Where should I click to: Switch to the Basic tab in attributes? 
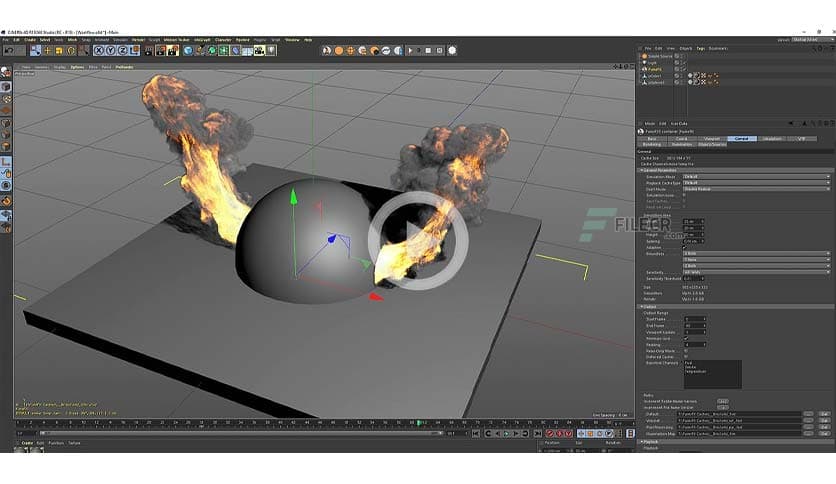[652, 139]
